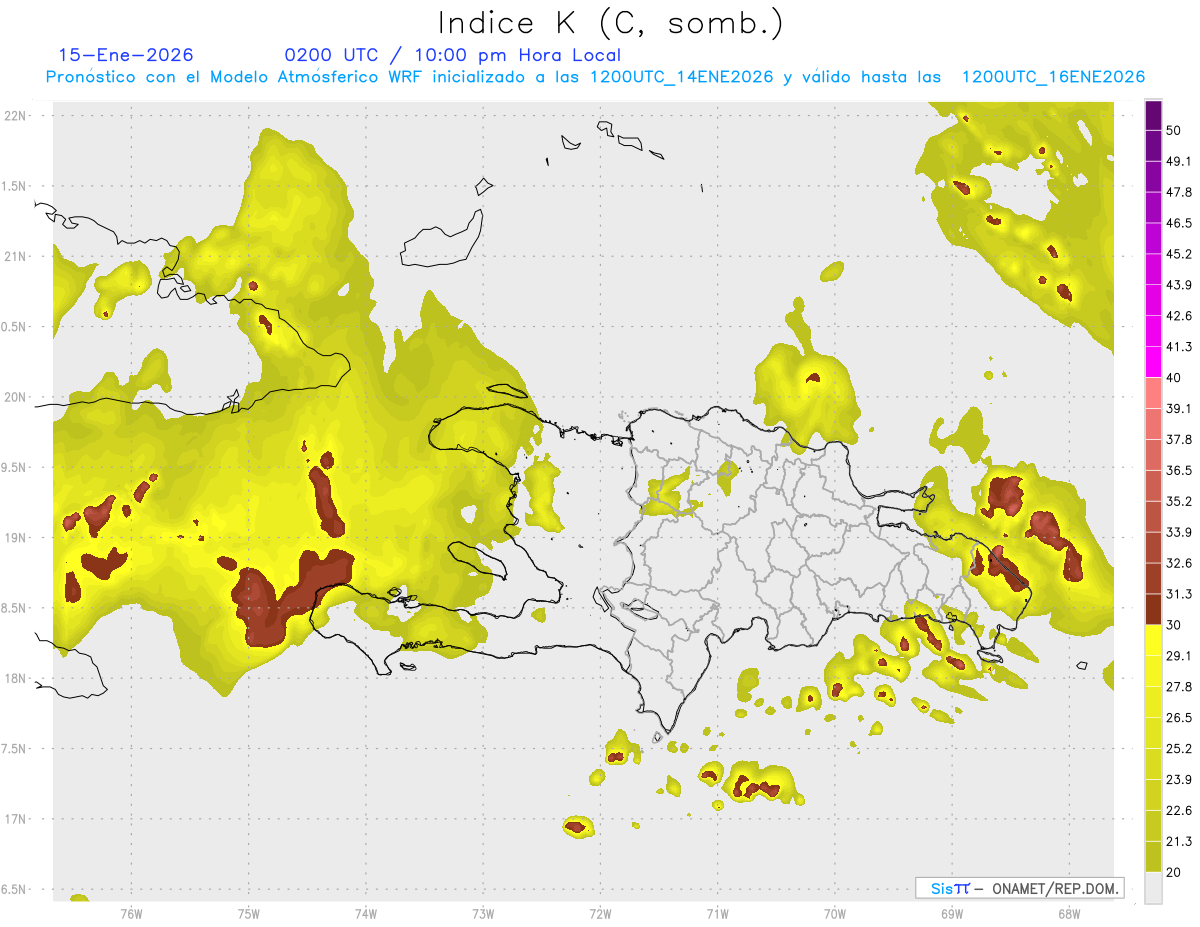Click legend value '36.5'
1200x927 pixels.
click(x=1179, y=470)
